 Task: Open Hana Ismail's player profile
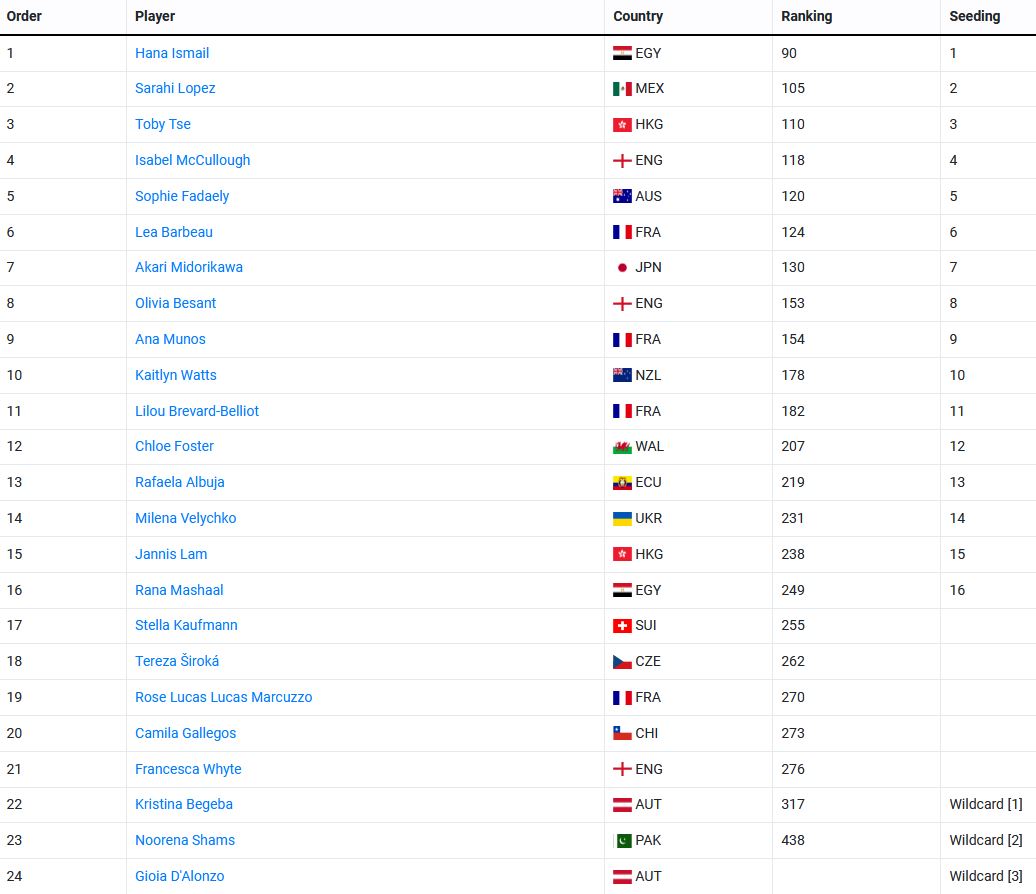click(x=172, y=53)
